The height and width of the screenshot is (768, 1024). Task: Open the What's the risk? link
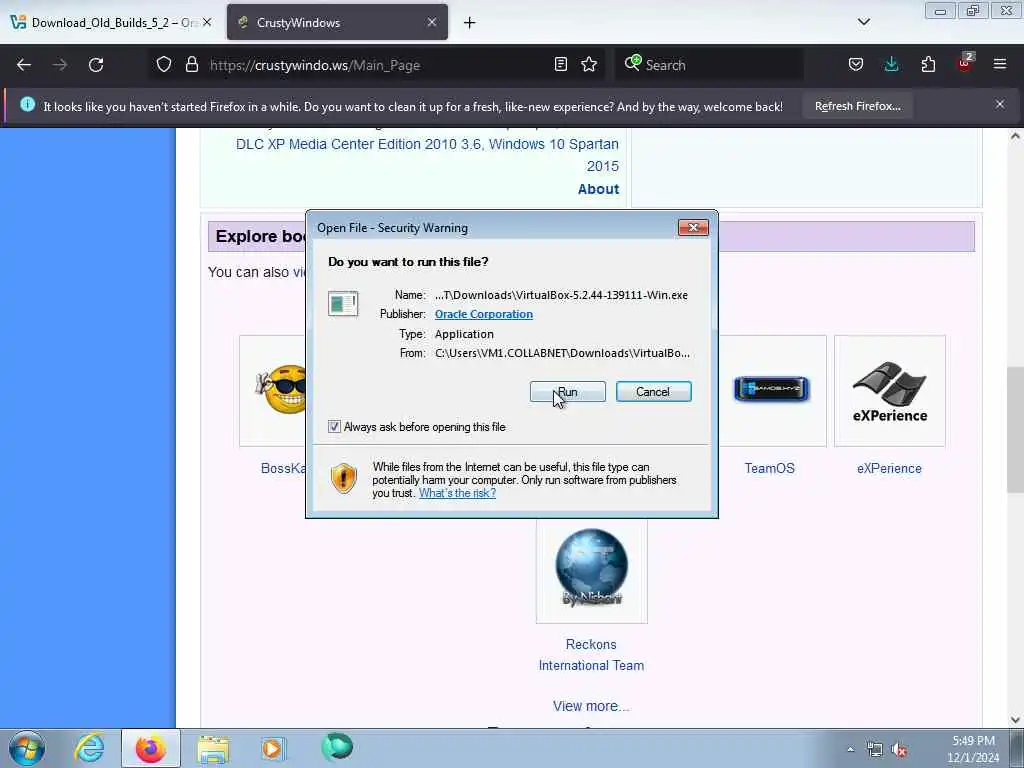(457, 493)
